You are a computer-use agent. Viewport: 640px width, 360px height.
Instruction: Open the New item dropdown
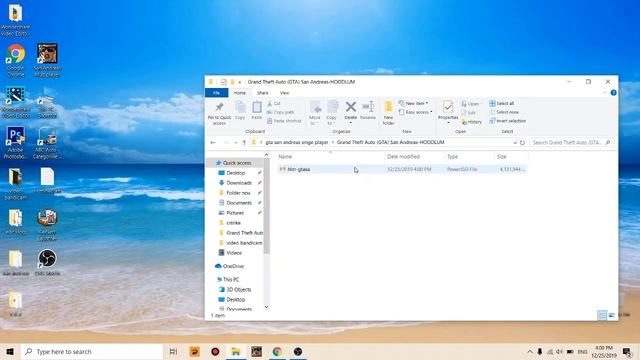(x=414, y=104)
